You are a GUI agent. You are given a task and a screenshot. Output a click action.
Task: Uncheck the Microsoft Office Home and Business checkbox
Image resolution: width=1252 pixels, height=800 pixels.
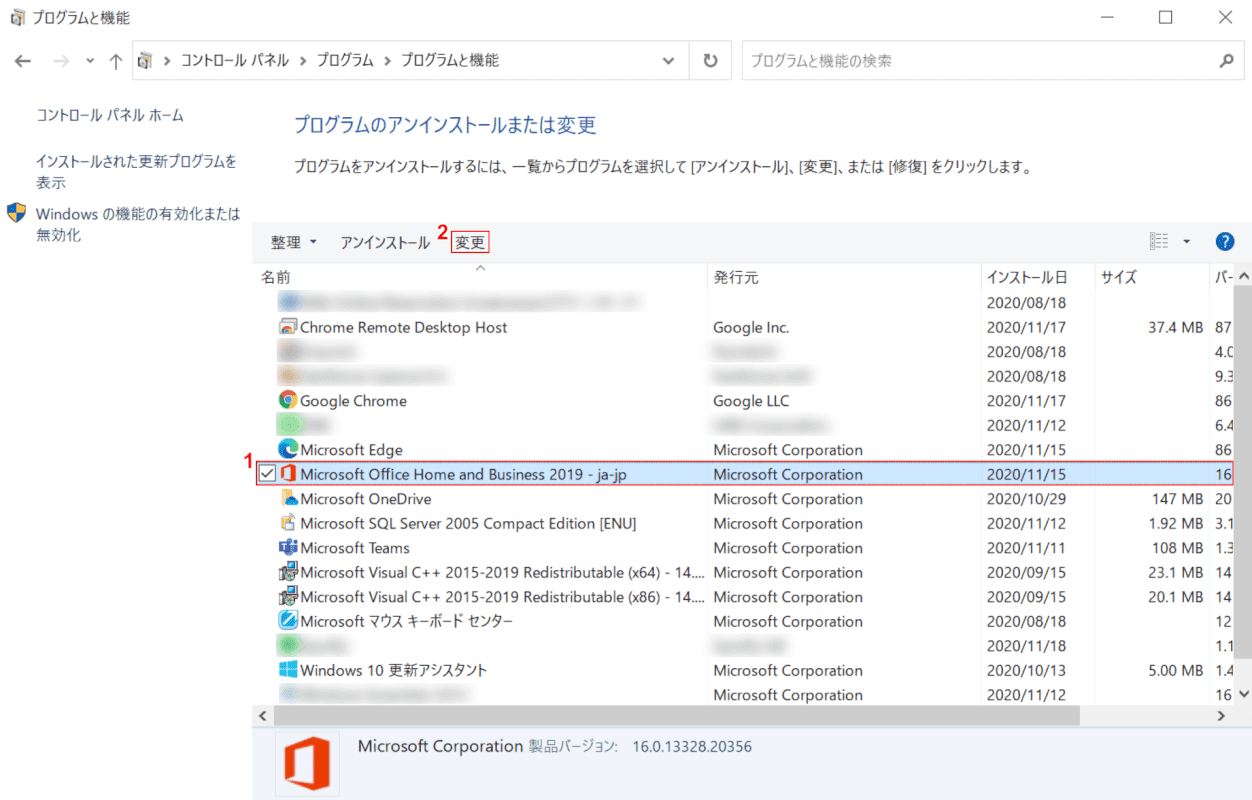tap(267, 474)
